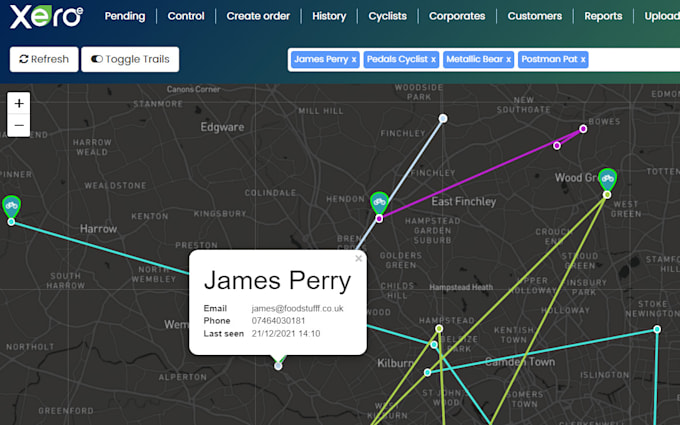The height and width of the screenshot is (425, 680).
Task: Select cyclist marker near Hendon
Action: (379, 203)
